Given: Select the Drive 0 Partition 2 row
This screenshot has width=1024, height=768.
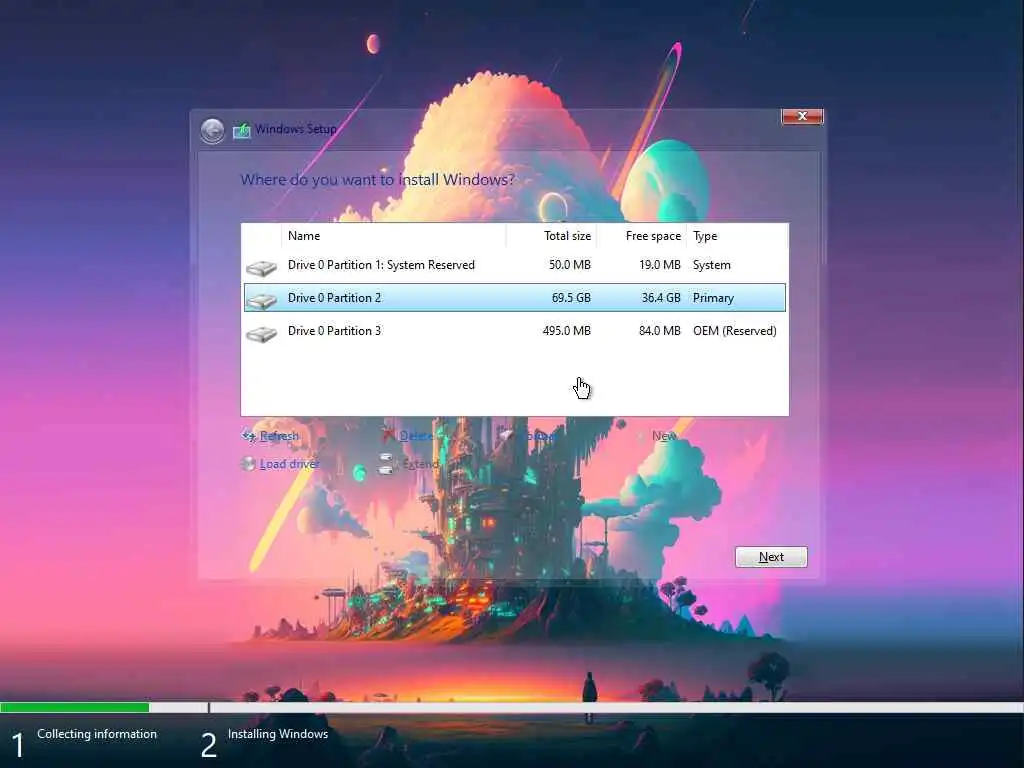Looking at the screenshot, I should [x=515, y=298].
